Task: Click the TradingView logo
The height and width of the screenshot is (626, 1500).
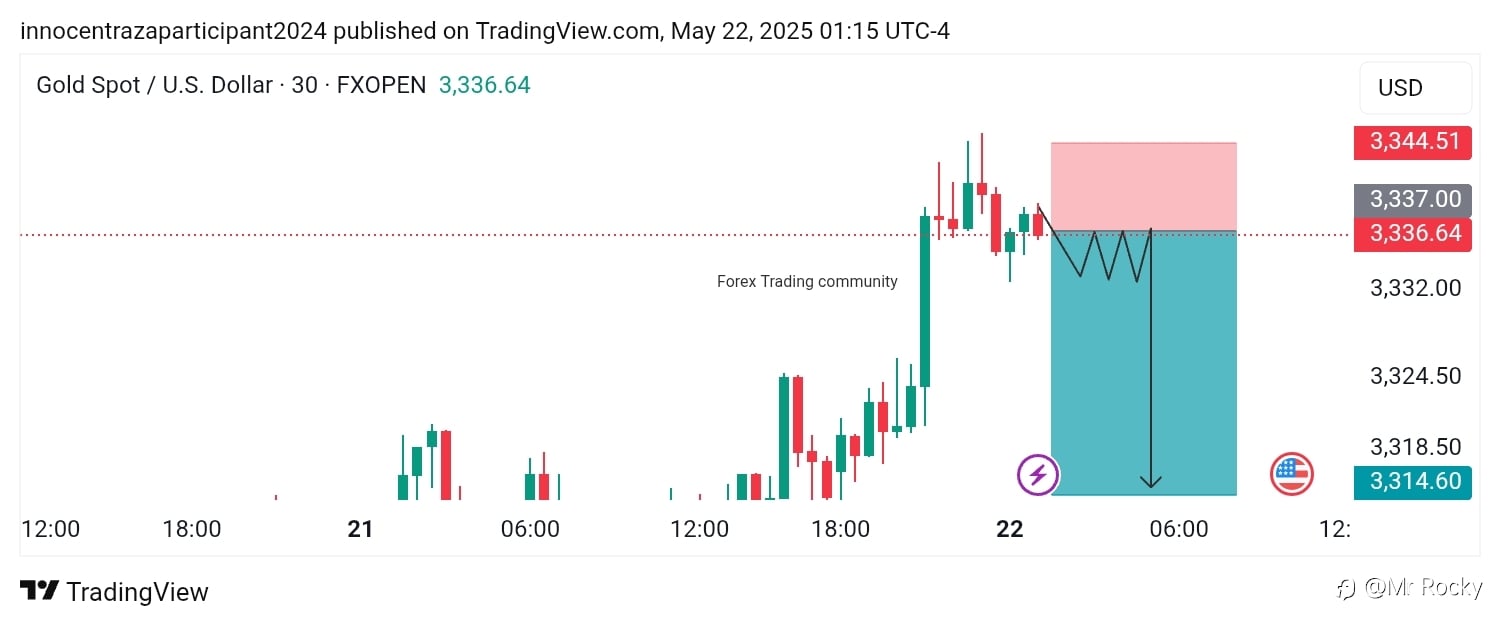Action: 114,592
